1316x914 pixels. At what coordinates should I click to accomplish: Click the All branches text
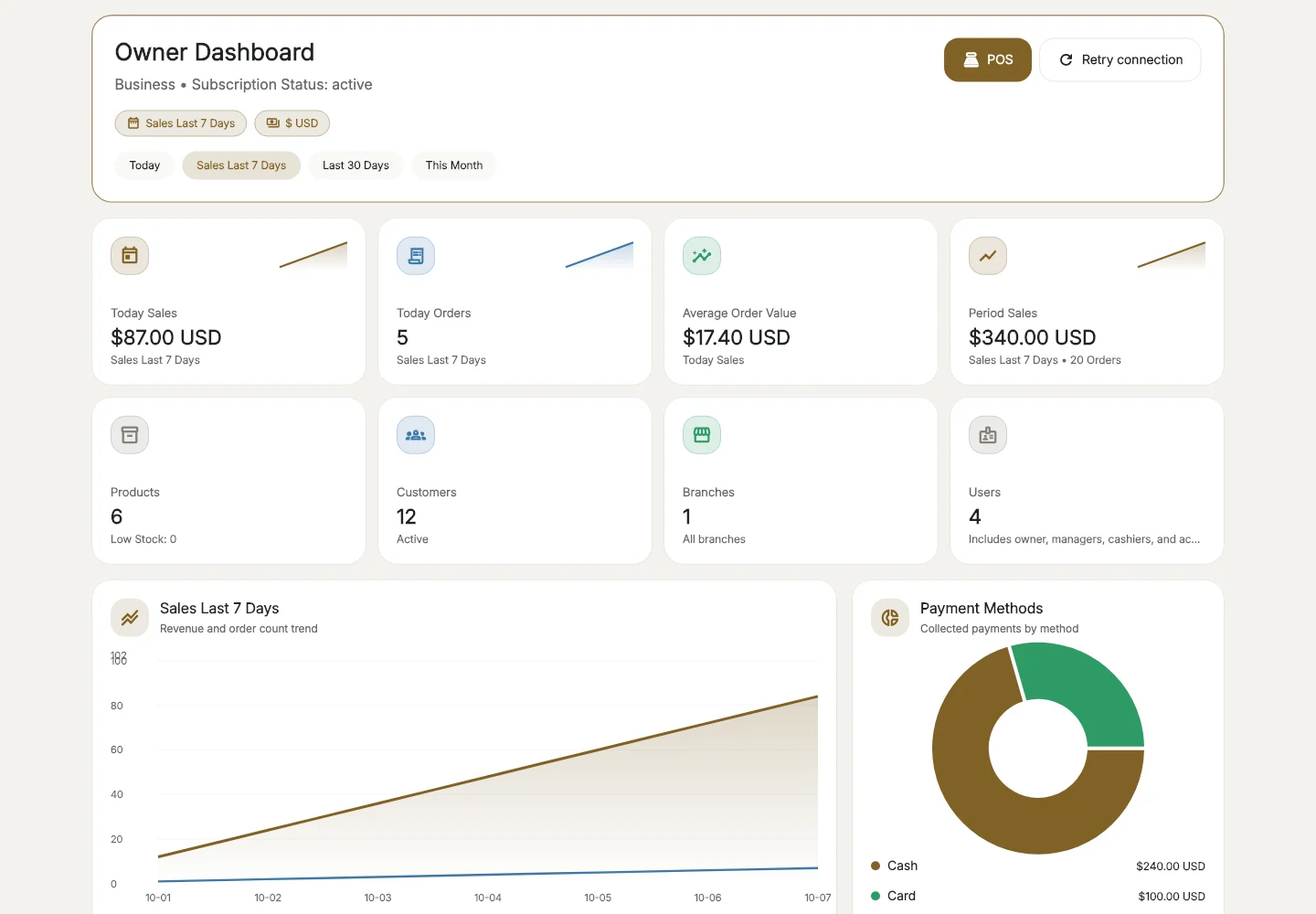coord(714,539)
